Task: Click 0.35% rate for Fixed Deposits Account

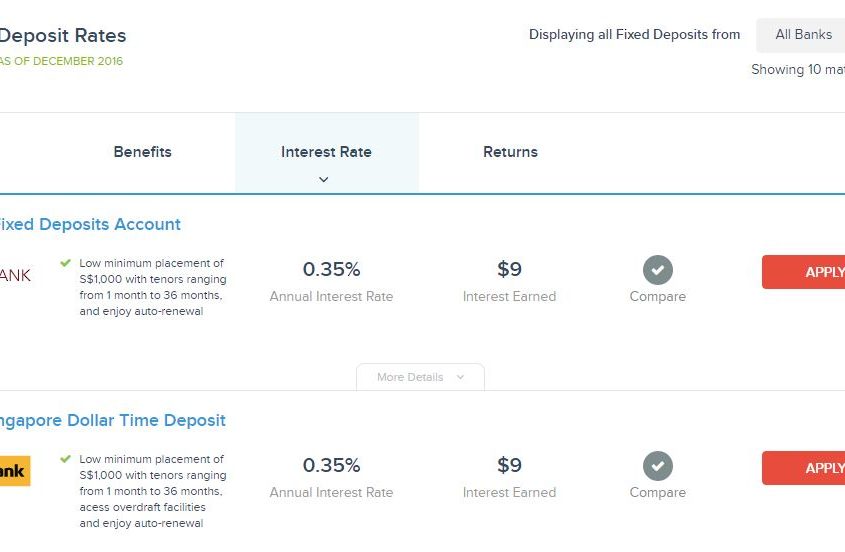Action: [331, 269]
